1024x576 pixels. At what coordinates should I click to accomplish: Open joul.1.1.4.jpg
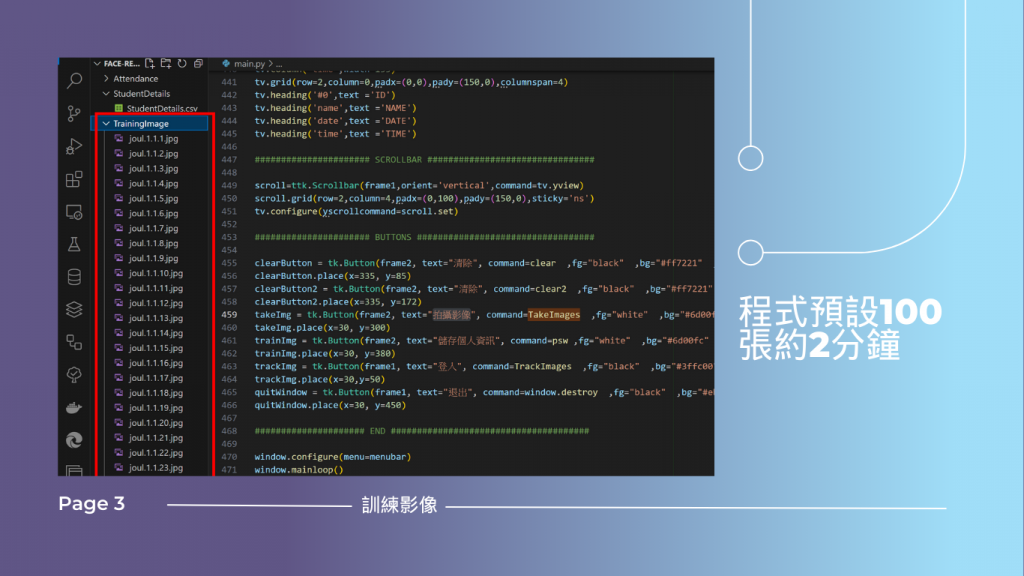click(153, 184)
